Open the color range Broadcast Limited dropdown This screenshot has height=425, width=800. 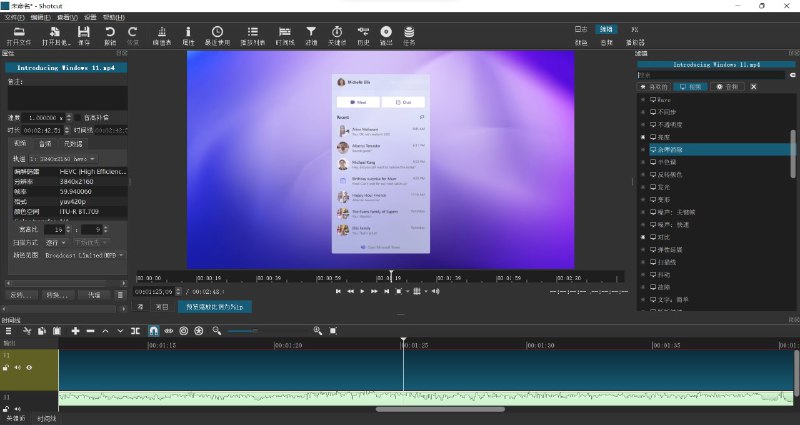point(83,255)
